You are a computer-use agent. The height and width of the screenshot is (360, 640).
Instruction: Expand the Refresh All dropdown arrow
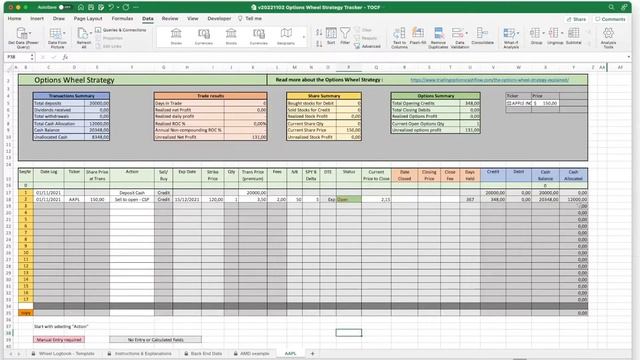coord(91,33)
